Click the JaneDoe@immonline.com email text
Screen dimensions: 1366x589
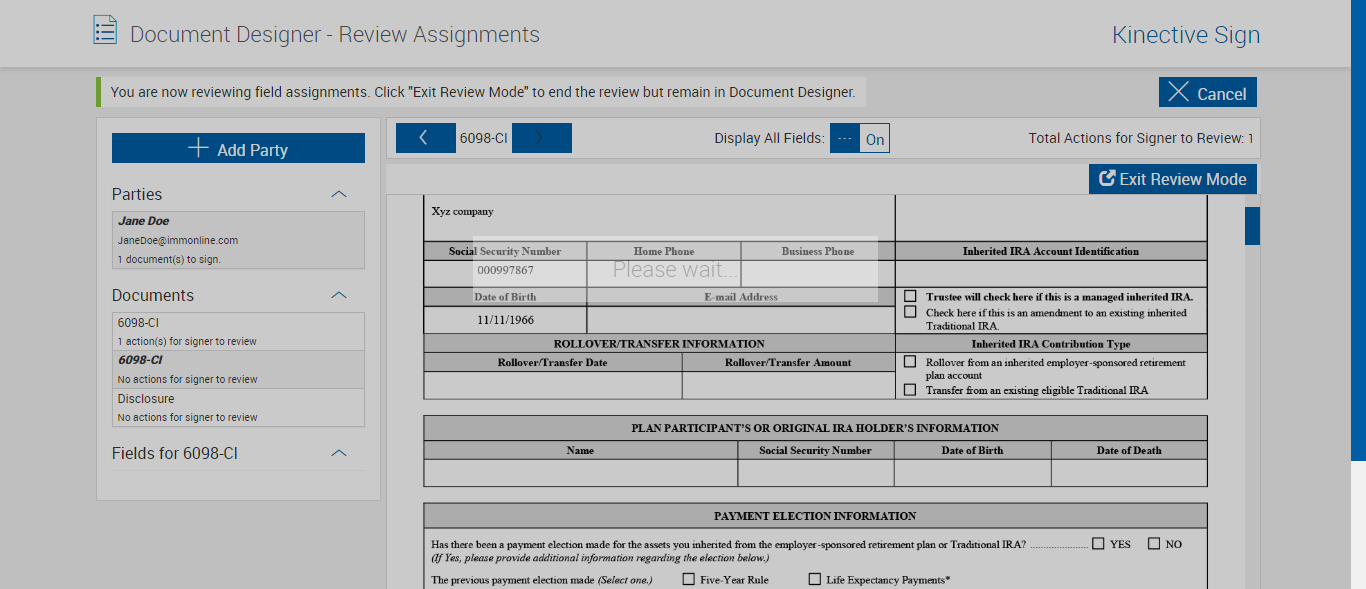coord(178,240)
